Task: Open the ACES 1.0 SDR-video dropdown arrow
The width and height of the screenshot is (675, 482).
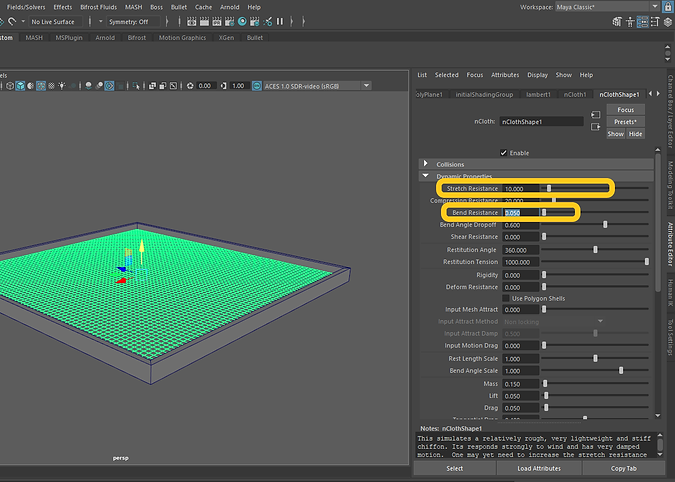Action: point(366,86)
